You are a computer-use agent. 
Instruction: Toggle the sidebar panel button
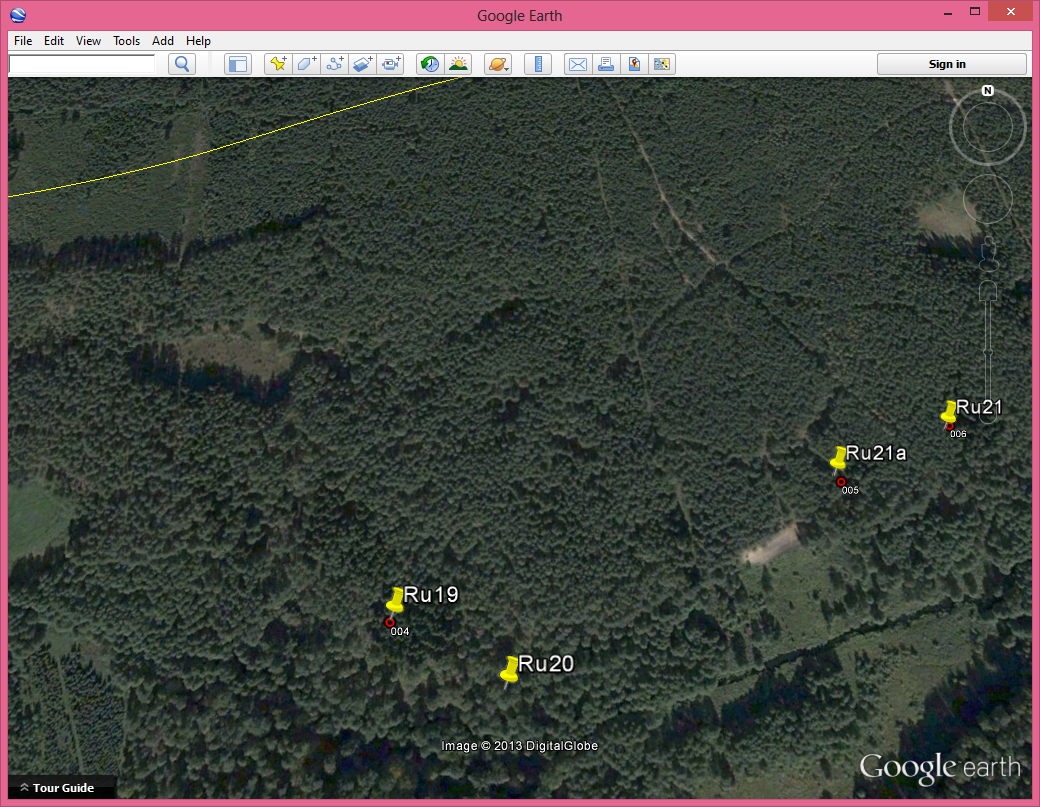click(237, 64)
